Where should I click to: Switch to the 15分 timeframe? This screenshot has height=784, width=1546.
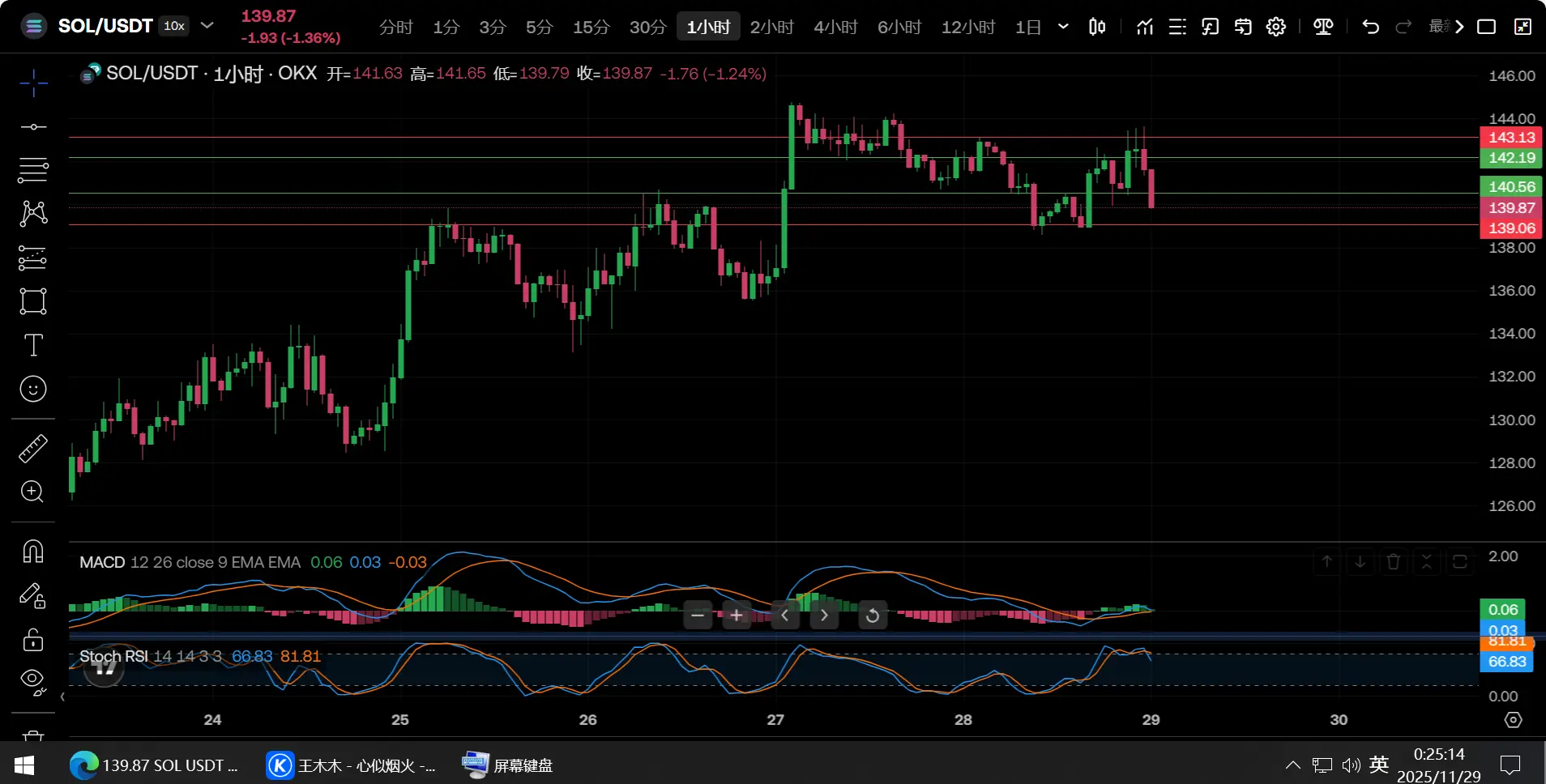(591, 27)
